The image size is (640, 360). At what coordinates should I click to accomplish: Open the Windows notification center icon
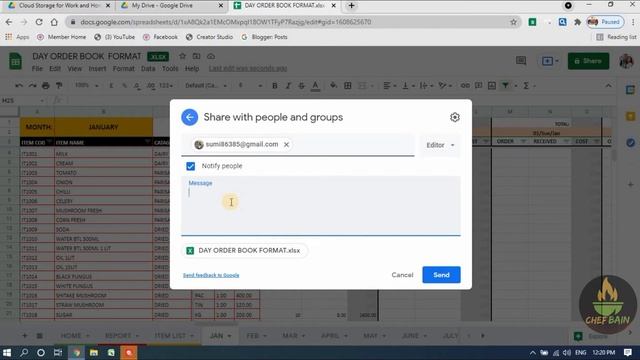[x=628, y=353]
